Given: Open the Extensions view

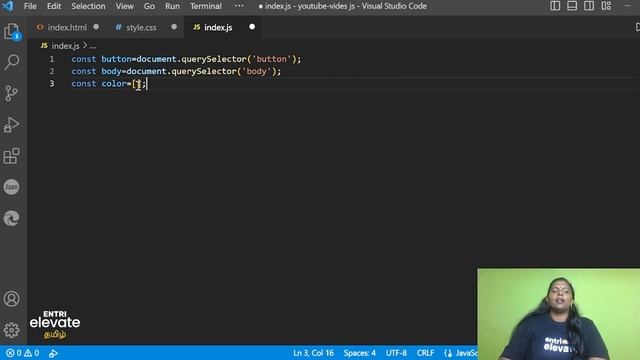Looking at the screenshot, I should pos(11,156).
